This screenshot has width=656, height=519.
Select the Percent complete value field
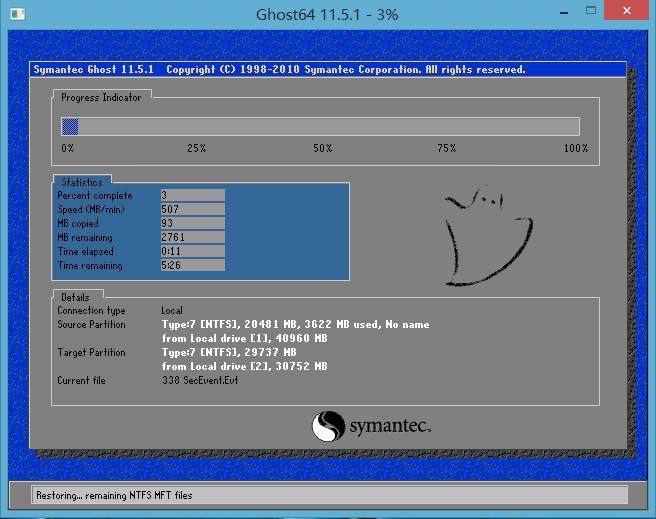[192, 196]
